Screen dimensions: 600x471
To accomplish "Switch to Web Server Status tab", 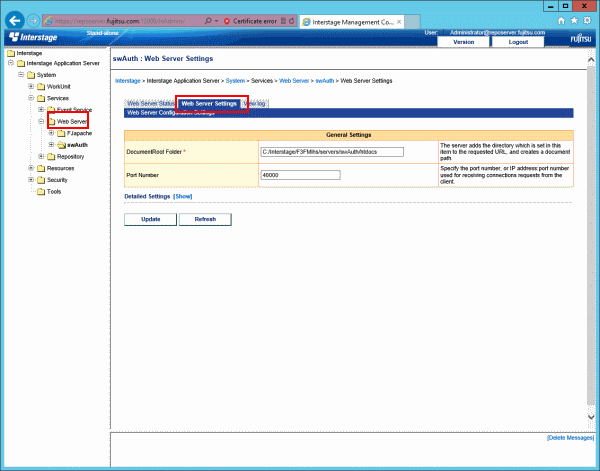I will click(151, 104).
